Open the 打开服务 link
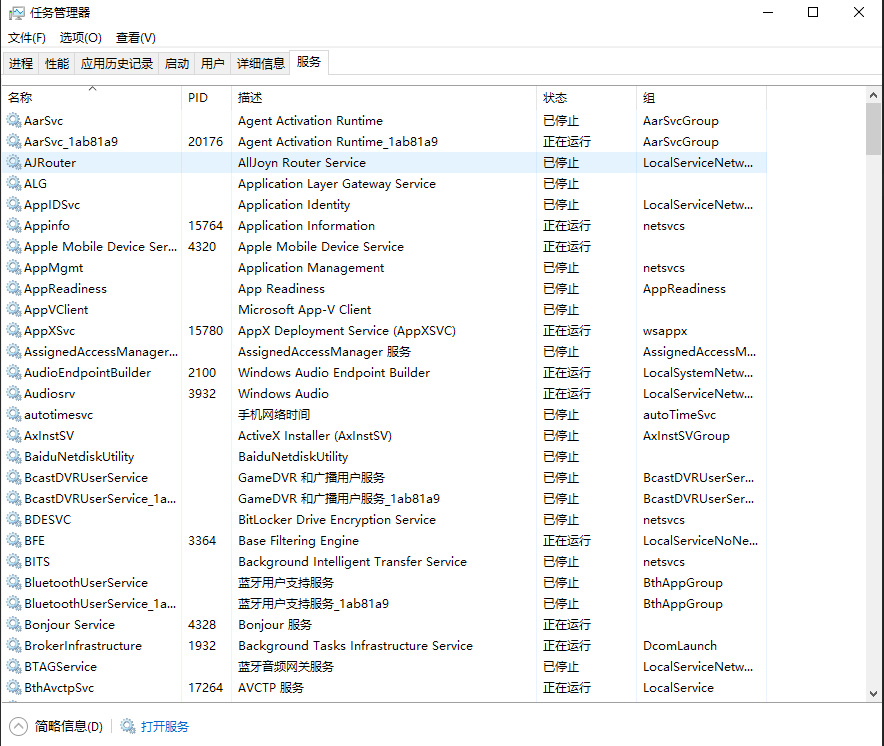This screenshot has width=884, height=746. pyautogui.click(x=165, y=727)
